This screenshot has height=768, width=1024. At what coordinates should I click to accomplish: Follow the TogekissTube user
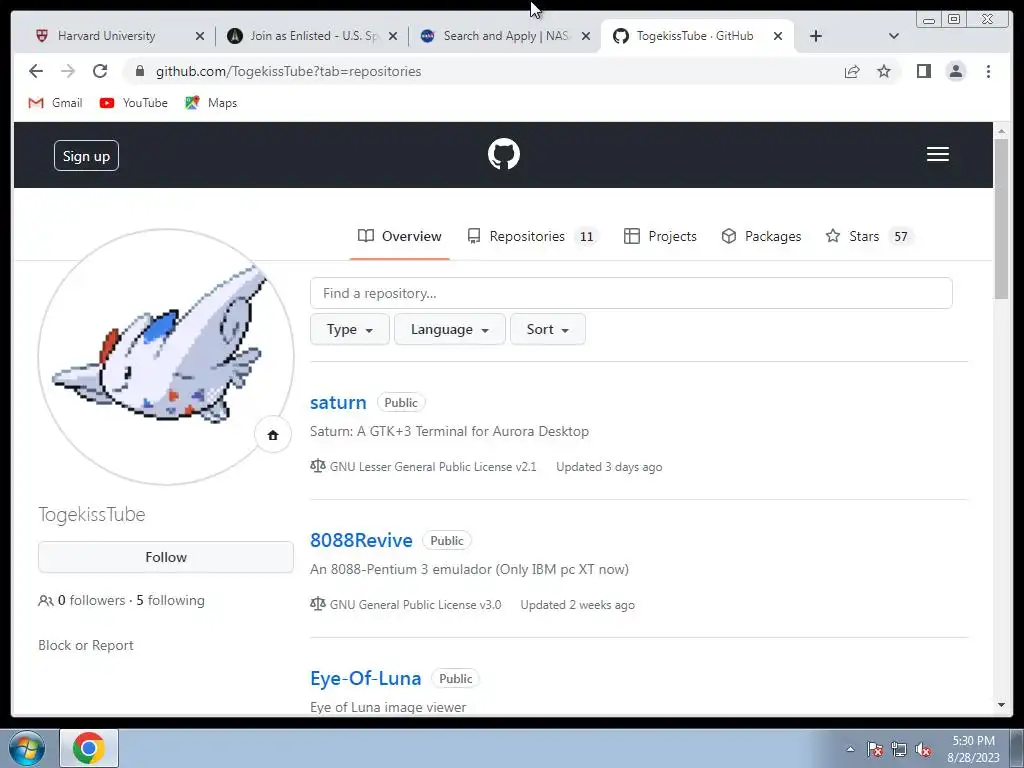point(166,557)
